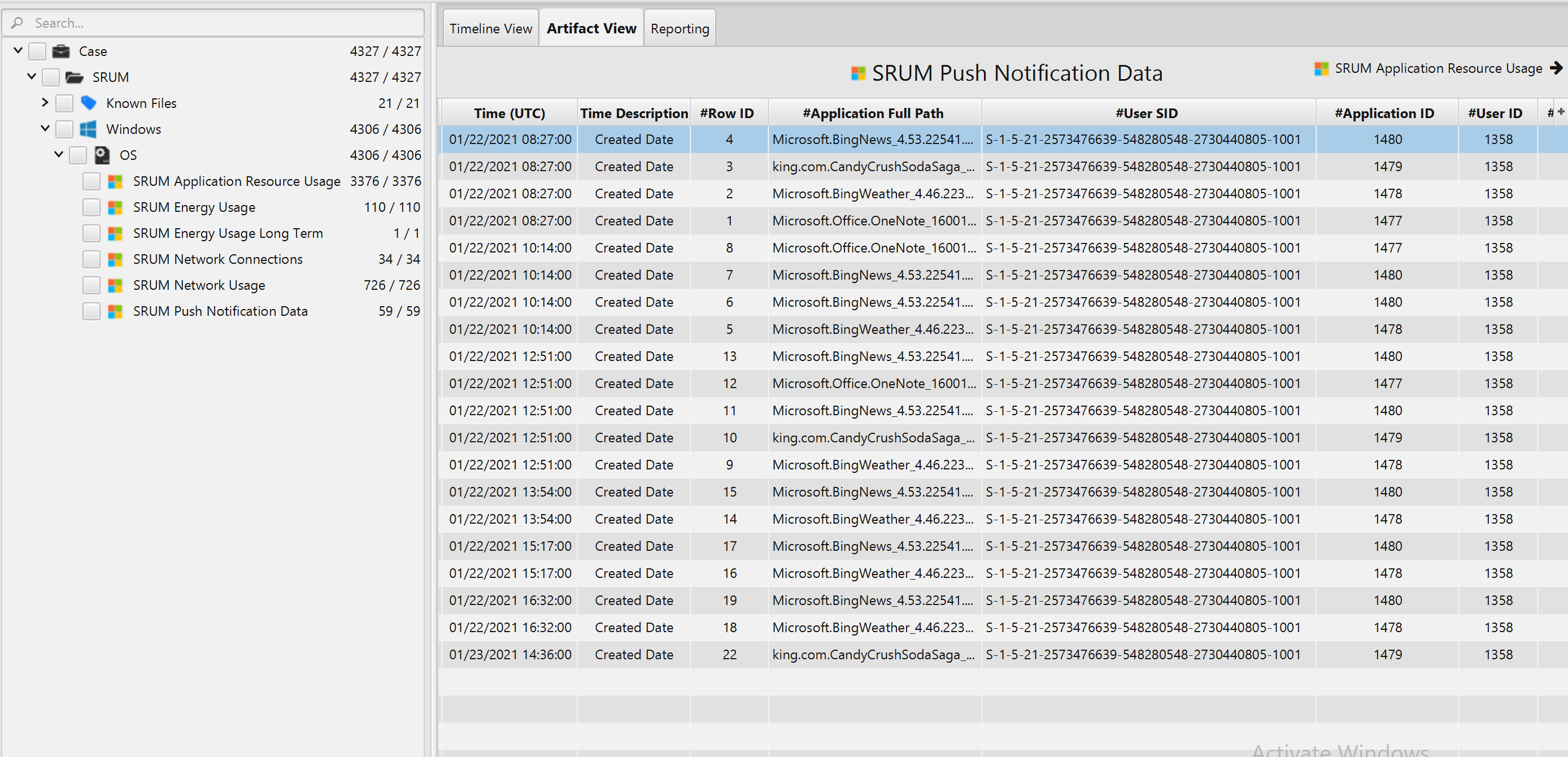Click the Known Files tag icon

(x=88, y=103)
